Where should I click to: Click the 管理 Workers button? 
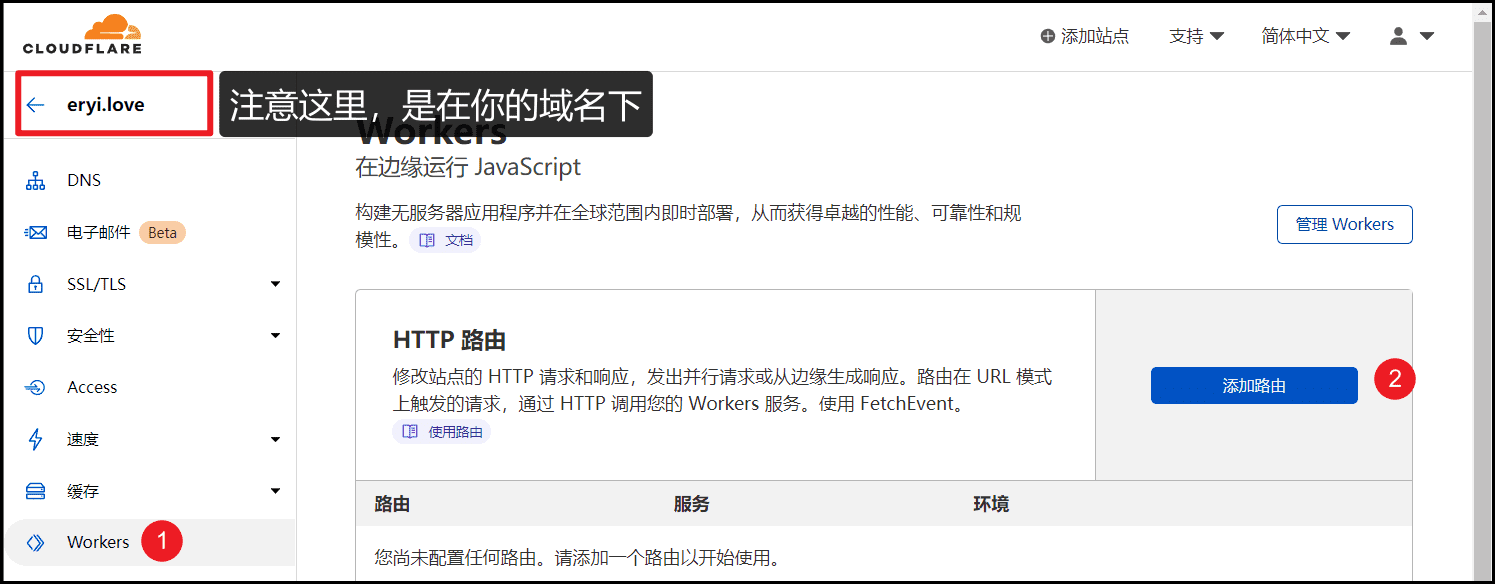[x=1345, y=225]
